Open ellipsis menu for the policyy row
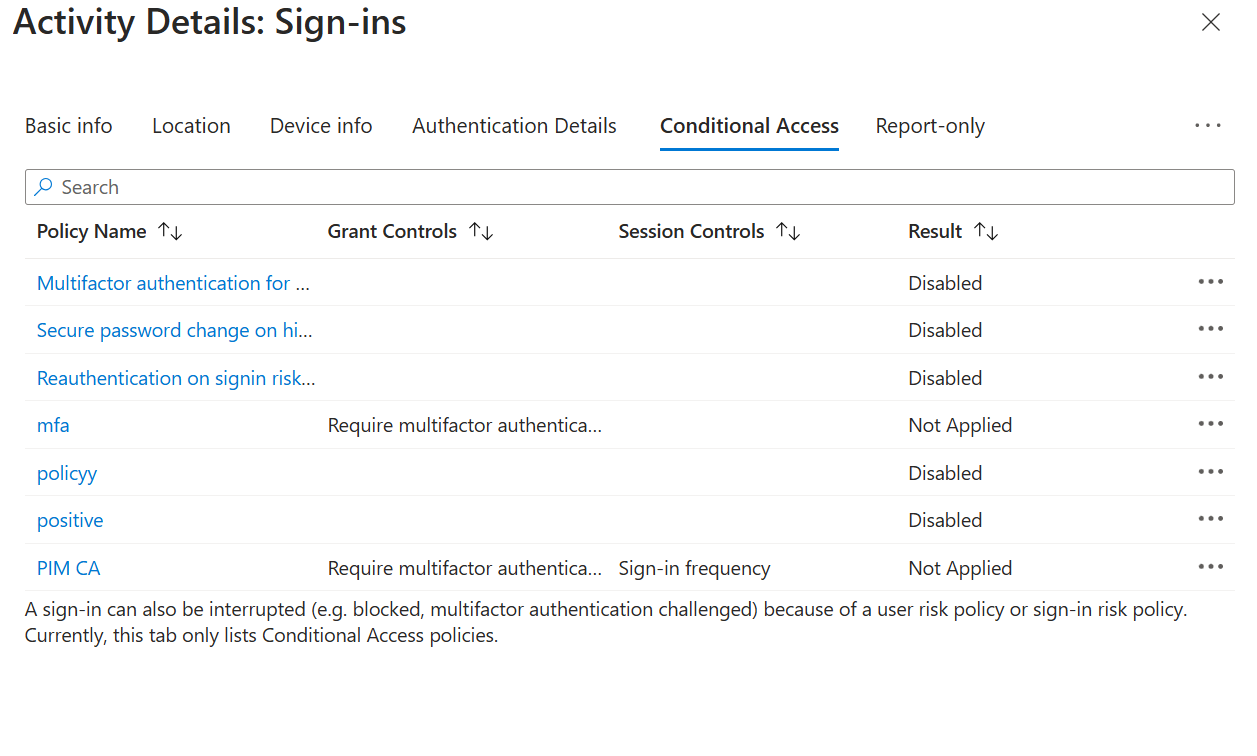Image resolution: width=1257 pixels, height=756 pixels. click(x=1210, y=472)
